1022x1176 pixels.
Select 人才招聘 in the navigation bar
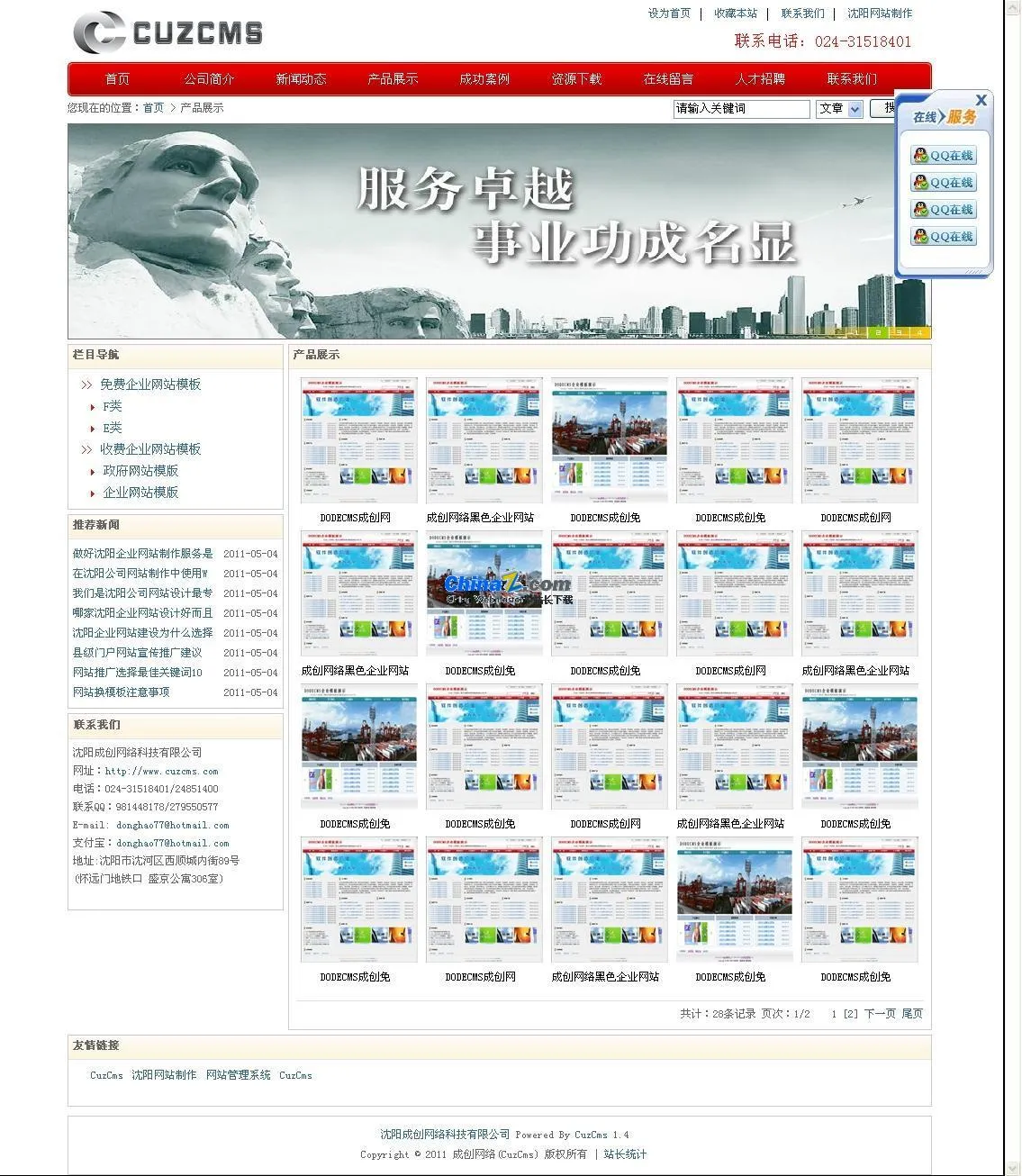761,79
